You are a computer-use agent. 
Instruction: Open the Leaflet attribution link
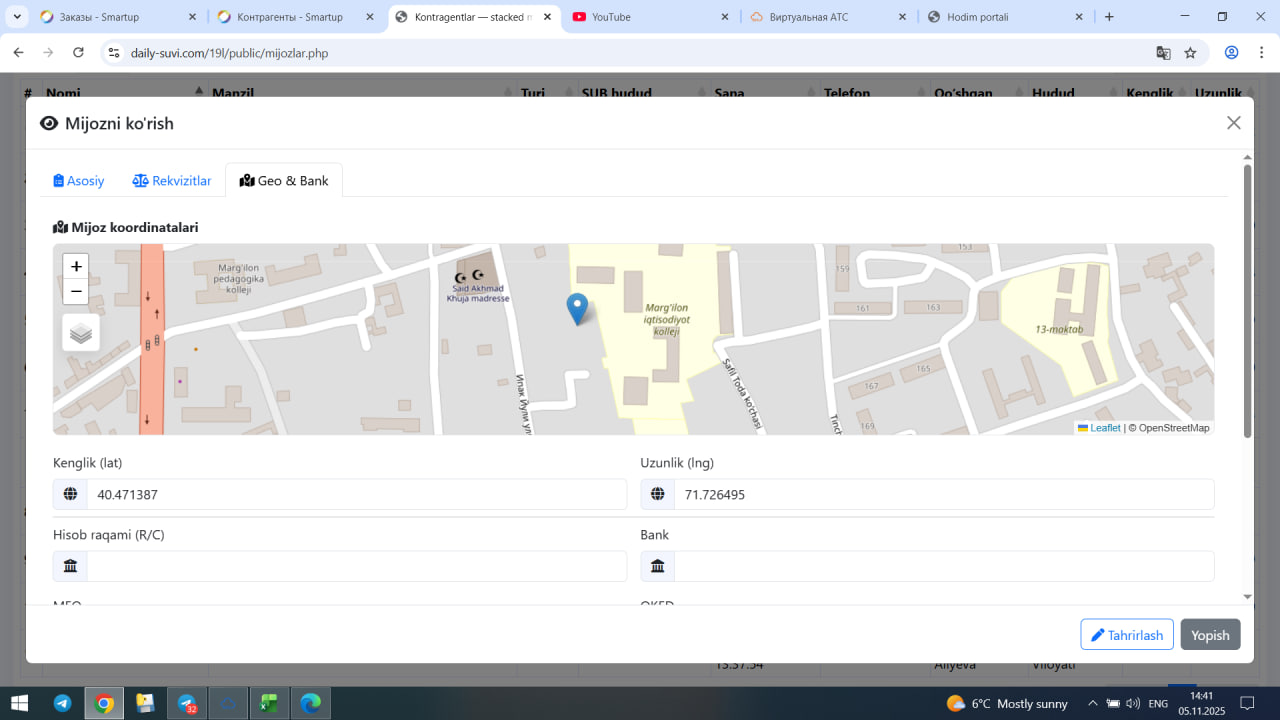1104,428
